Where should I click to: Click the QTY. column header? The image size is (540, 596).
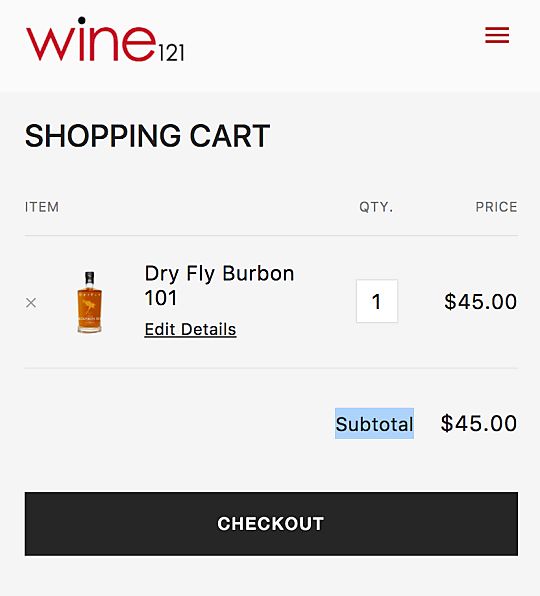click(x=376, y=207)
